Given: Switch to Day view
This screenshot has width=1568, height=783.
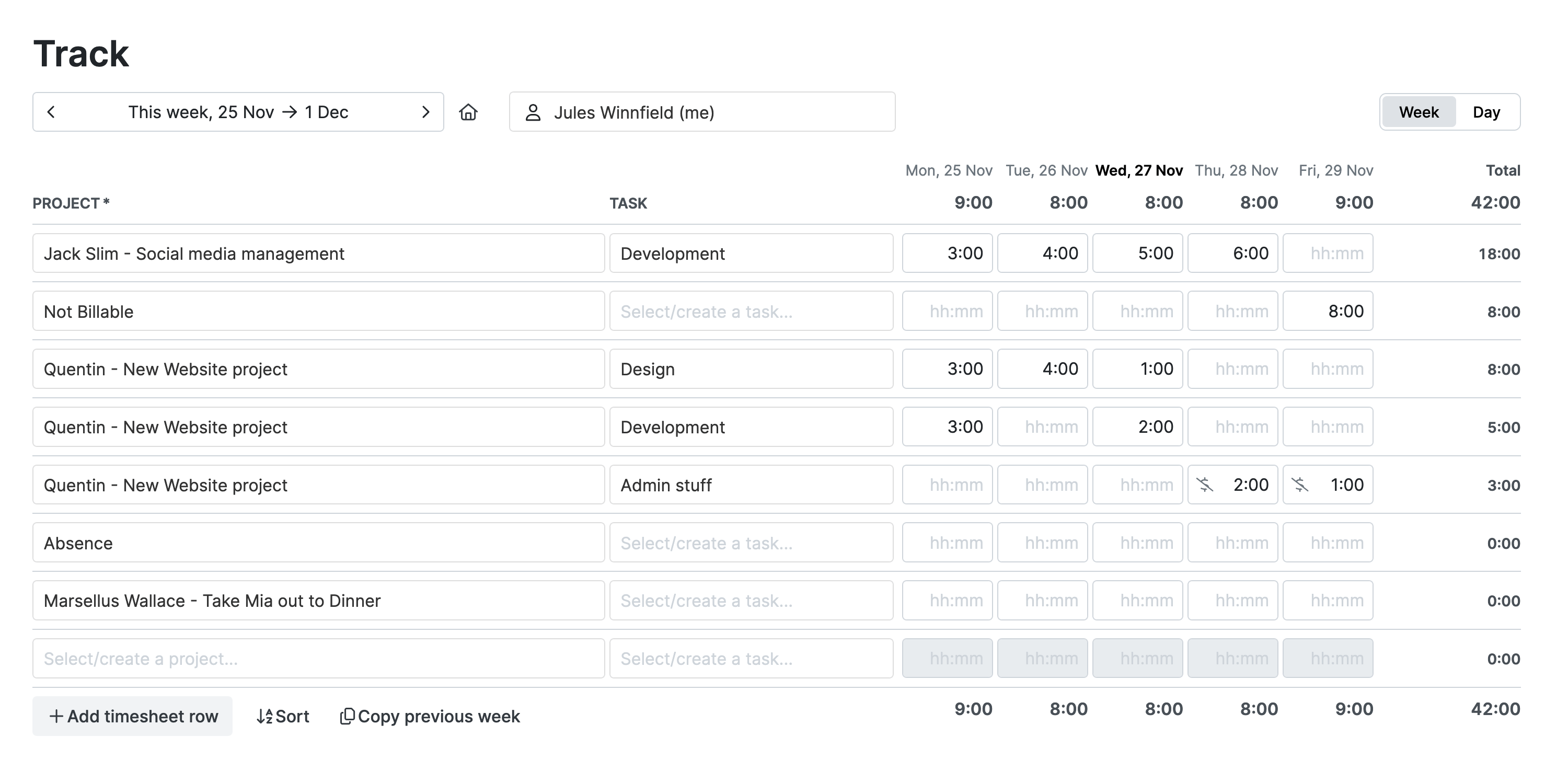Looking at the screenshot, I should (x=1486, y=111).
